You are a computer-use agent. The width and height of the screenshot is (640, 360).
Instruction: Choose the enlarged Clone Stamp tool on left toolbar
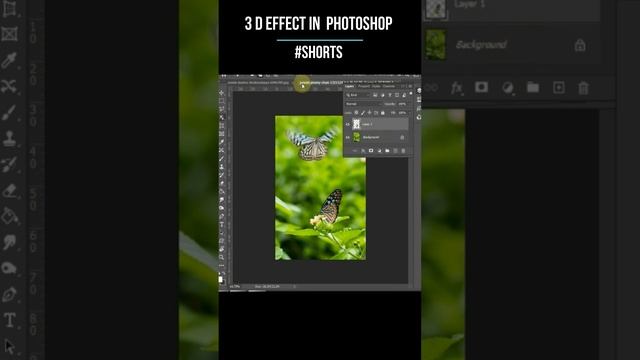click(x=9, y=138)
